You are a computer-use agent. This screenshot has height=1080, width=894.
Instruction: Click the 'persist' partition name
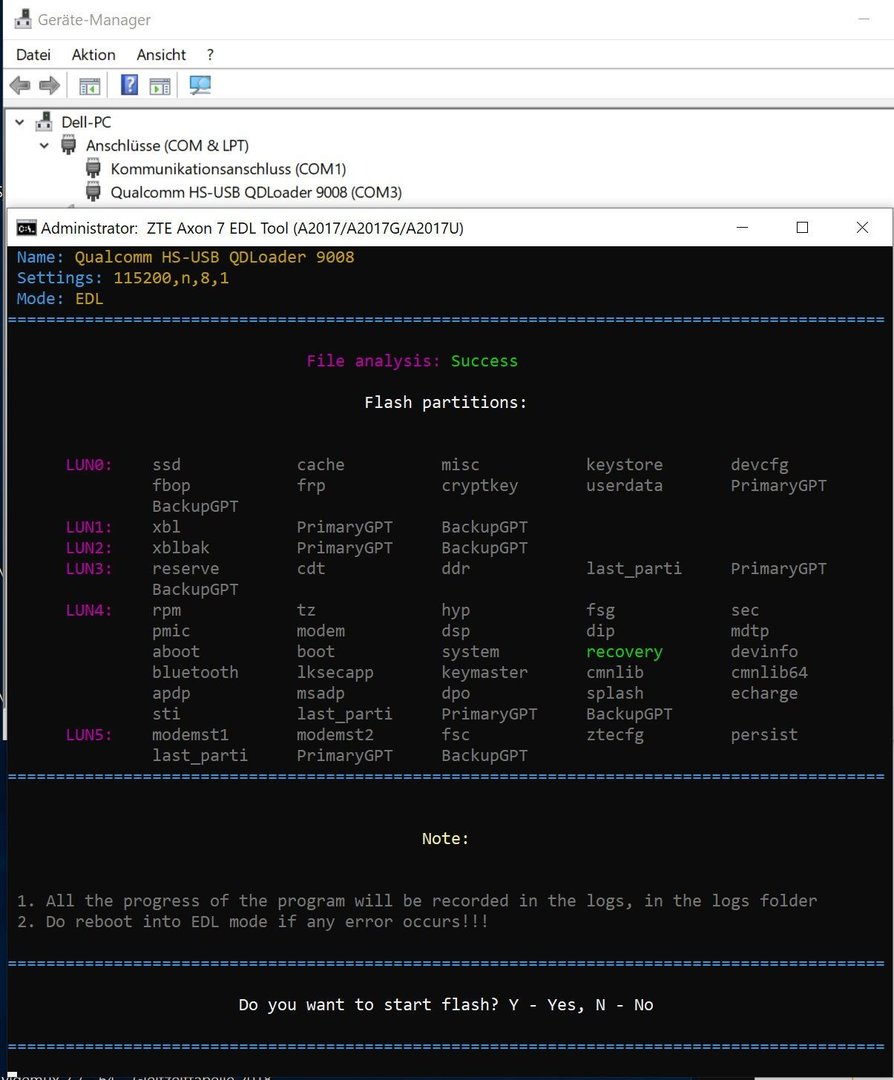(765, 736)
